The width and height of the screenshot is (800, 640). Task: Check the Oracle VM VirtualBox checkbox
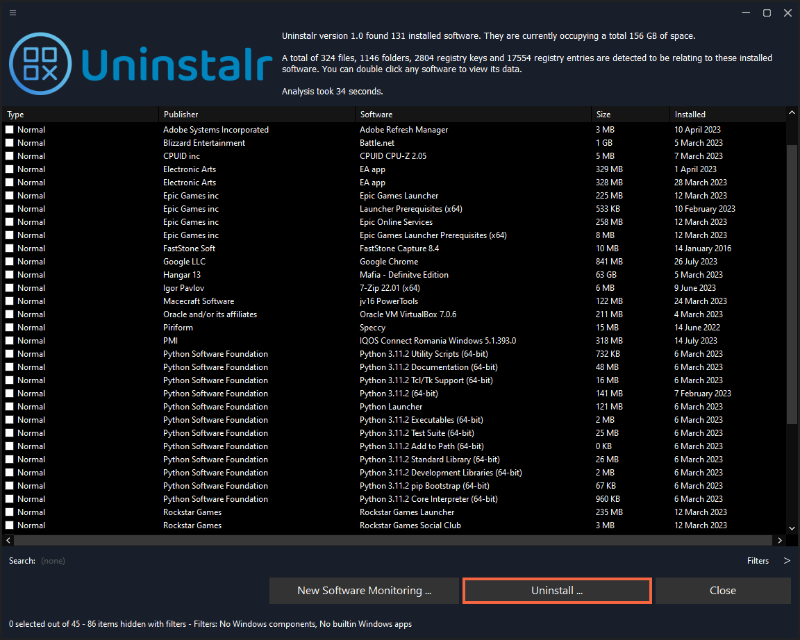pos(10,313)
